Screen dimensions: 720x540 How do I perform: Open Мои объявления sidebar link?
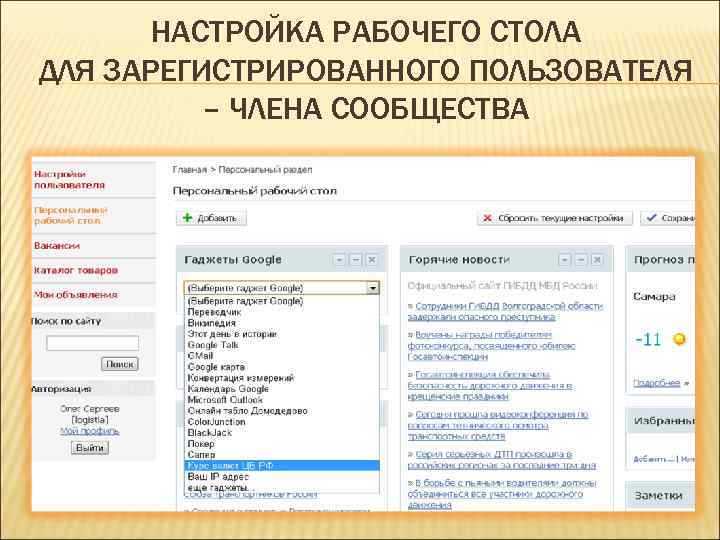pos(76,295)
